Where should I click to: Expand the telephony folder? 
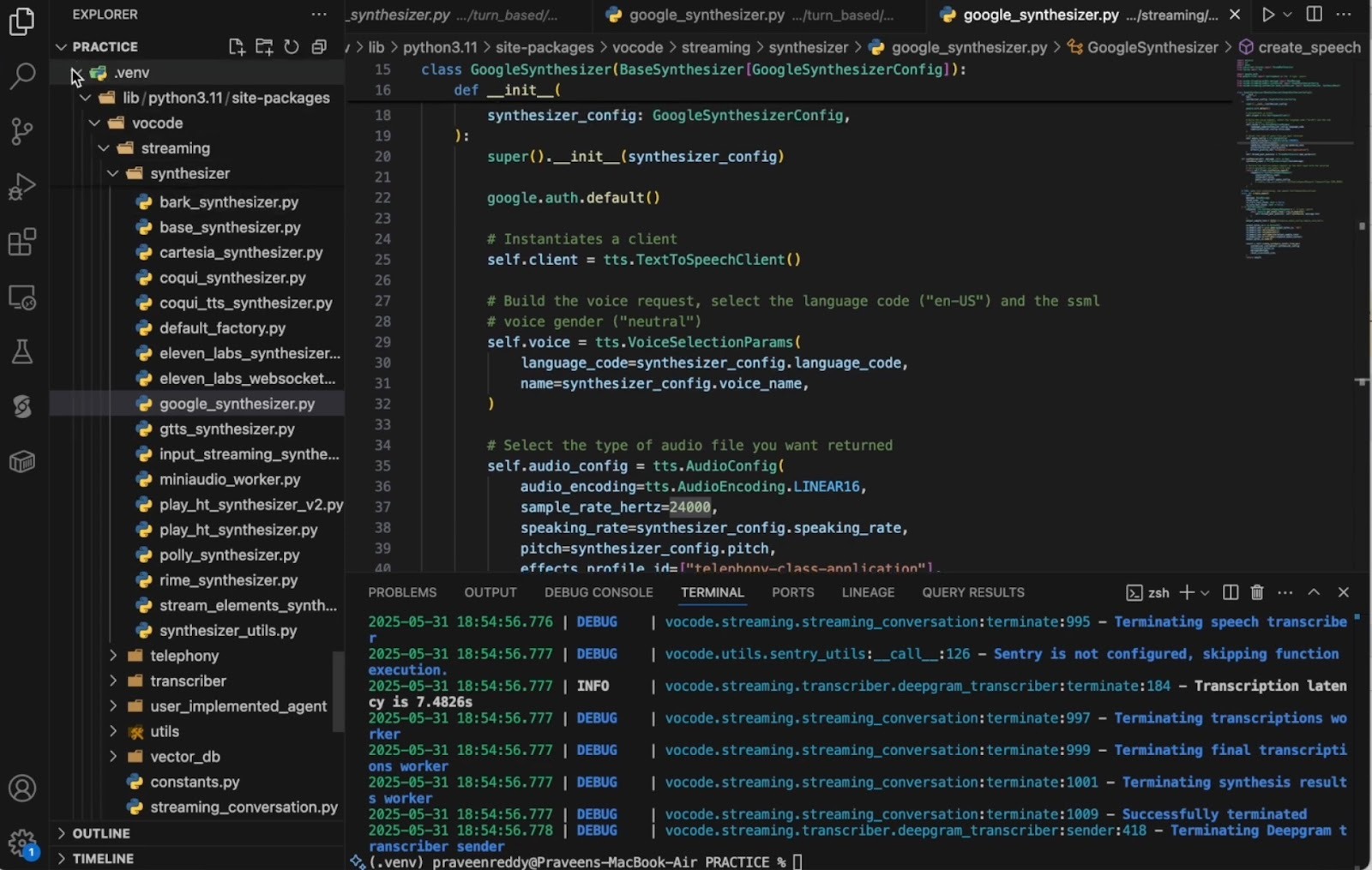click(184, 656)
